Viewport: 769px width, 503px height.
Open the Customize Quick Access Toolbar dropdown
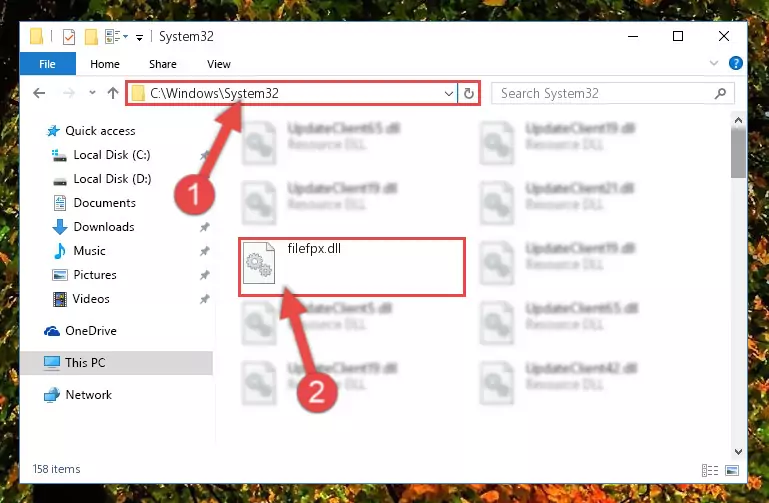click(139, 38)
